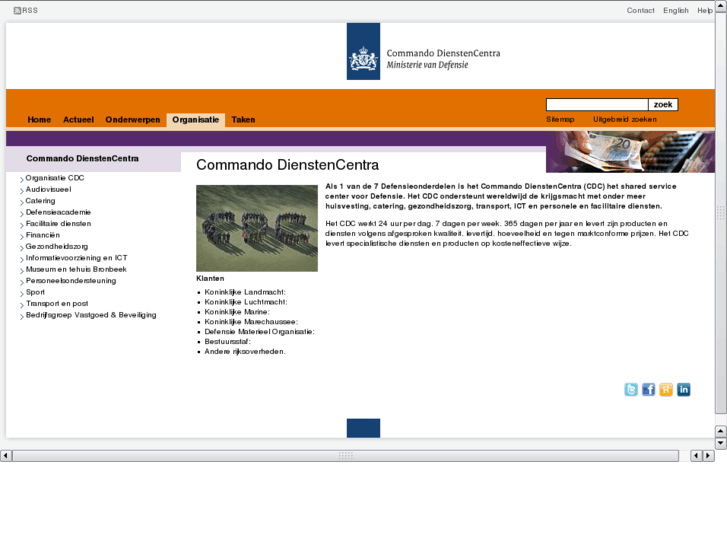Click Koninklijke Landmacht list item
Screen dimensions: 727x545
tap(245, 292)
